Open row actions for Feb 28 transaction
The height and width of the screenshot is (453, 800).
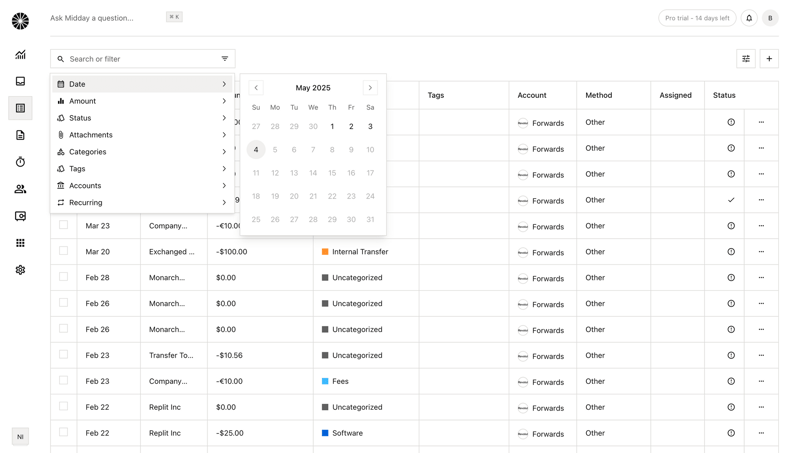tap(761, 278)
